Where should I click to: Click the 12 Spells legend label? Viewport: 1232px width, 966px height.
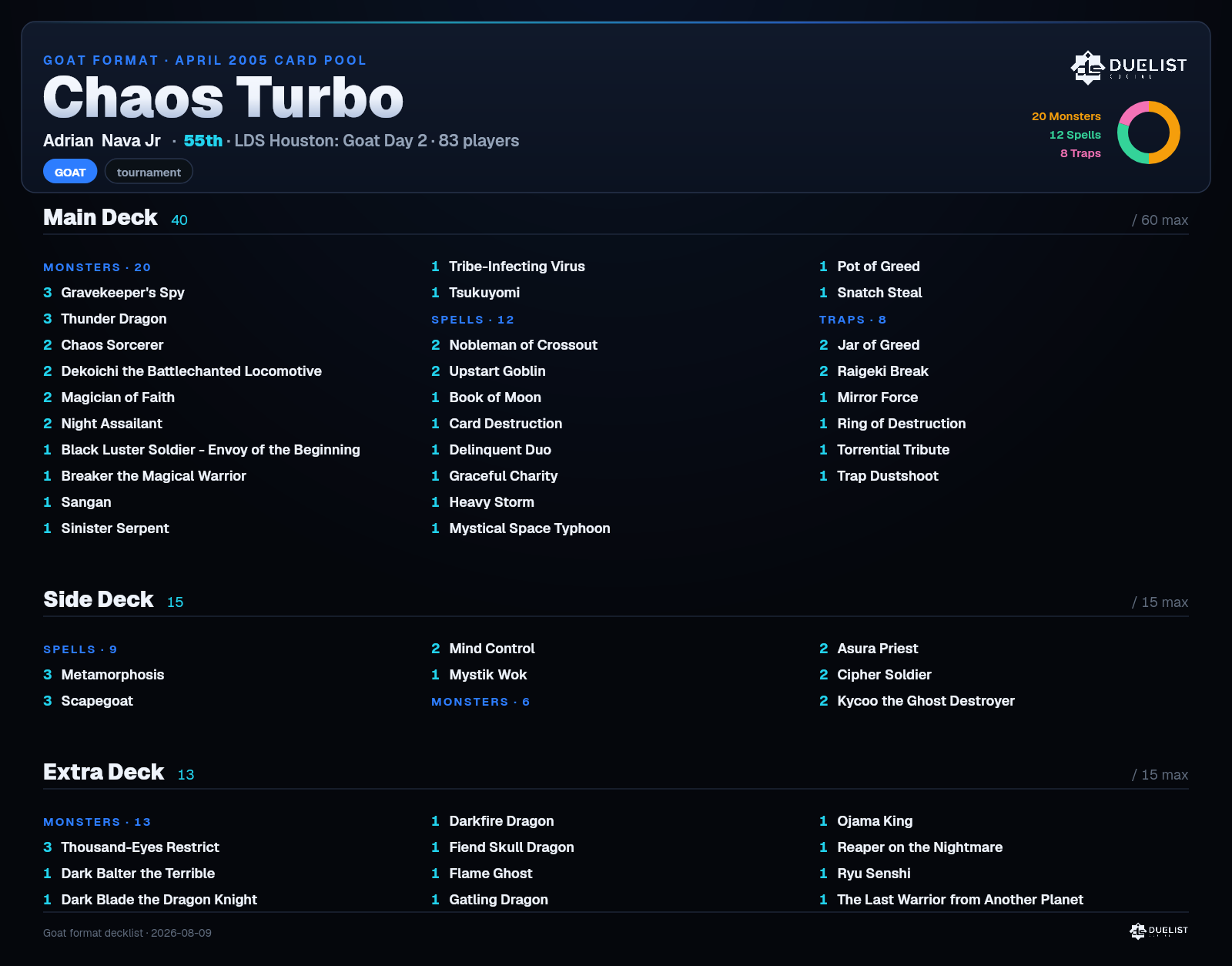pos(1075,135)
